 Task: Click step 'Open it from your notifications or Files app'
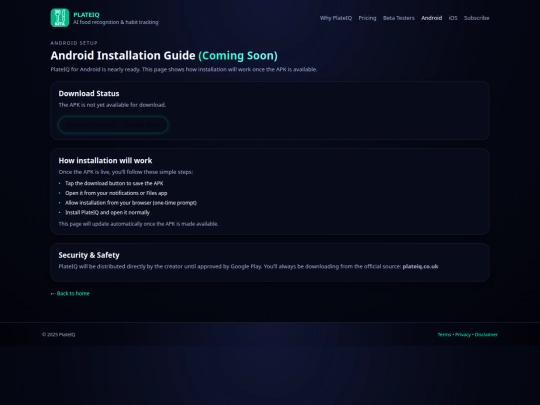pos(116,193)
